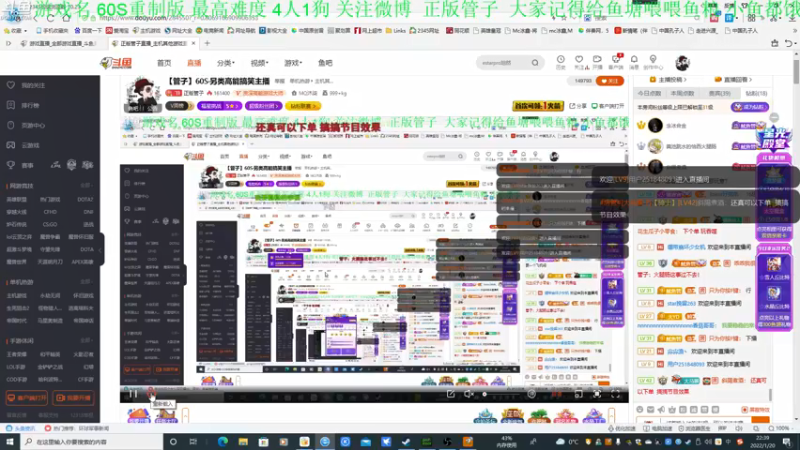The image size is (800, 450).
Task: Open the 首页 home tab
Action: tap(164, 63)
